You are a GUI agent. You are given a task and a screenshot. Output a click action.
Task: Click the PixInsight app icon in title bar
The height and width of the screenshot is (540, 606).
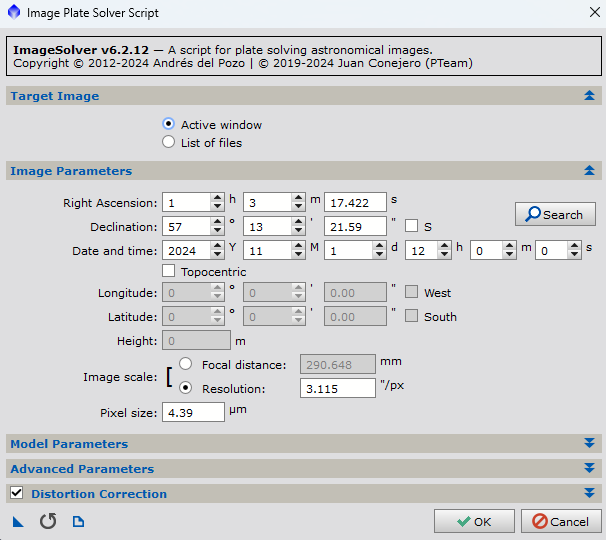(x=14, y=12)
